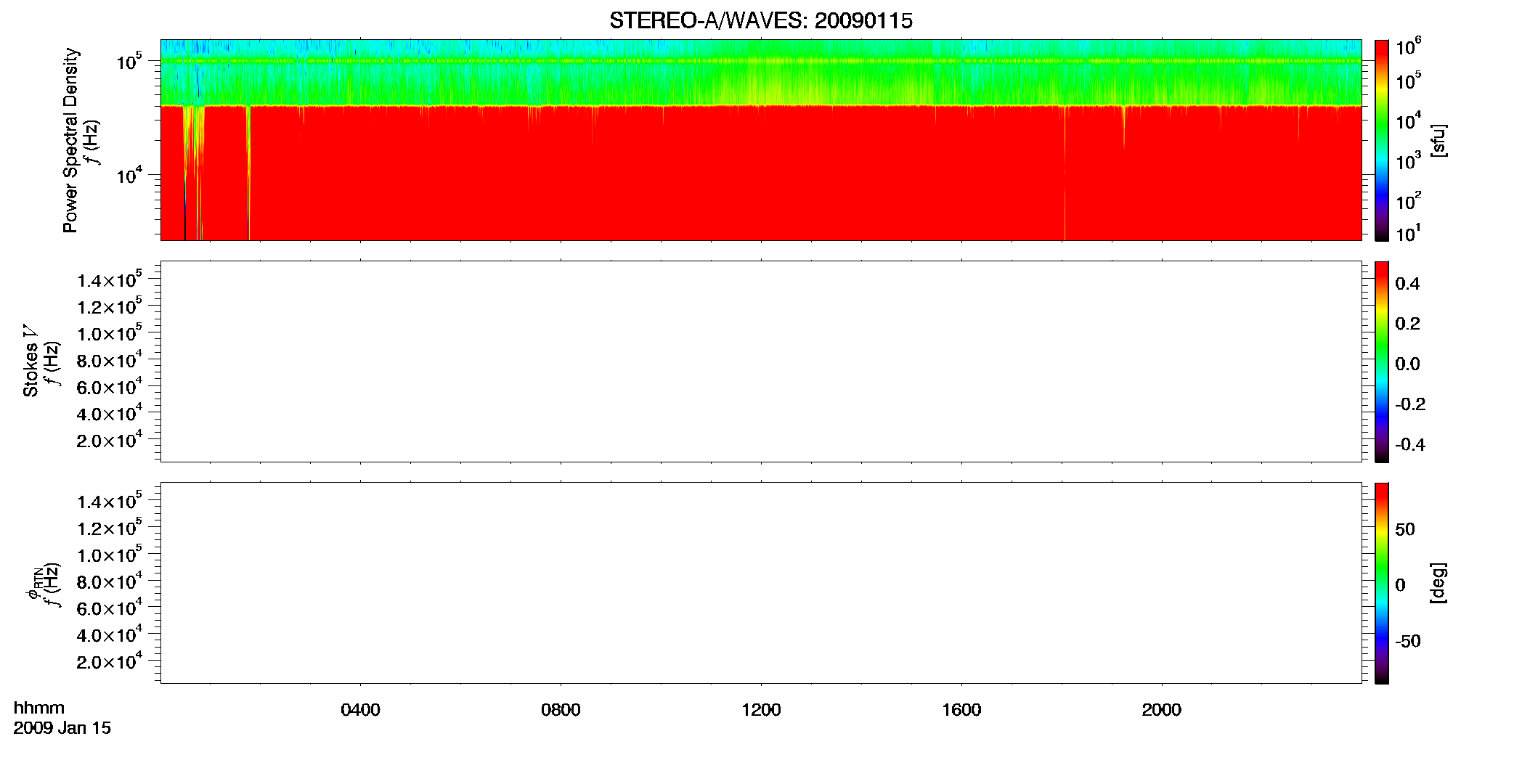
Task: Click the [sfu] unit label
Action: (1438, 140)
